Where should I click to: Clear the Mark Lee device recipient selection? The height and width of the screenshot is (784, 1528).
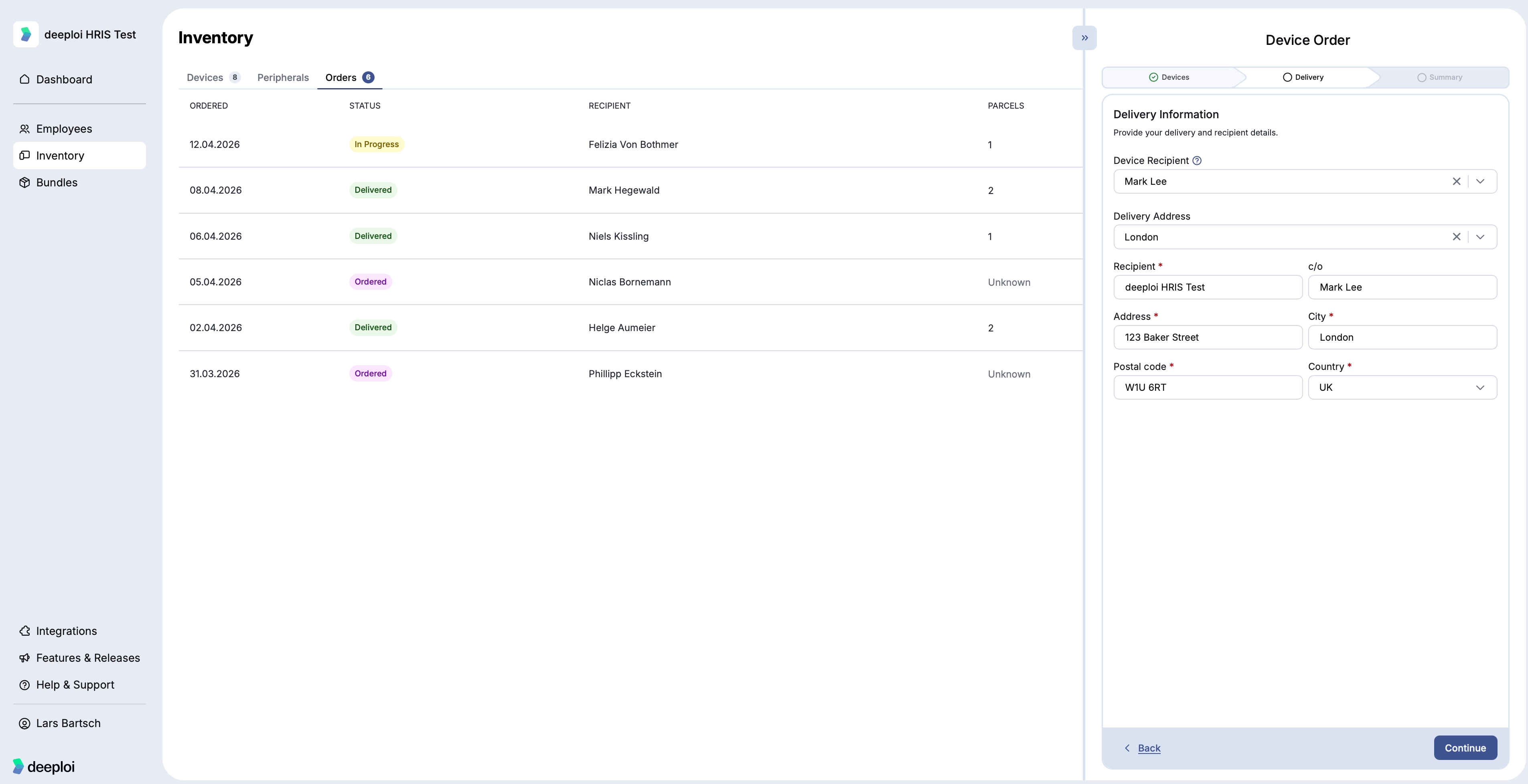[x=1456, y=182]
